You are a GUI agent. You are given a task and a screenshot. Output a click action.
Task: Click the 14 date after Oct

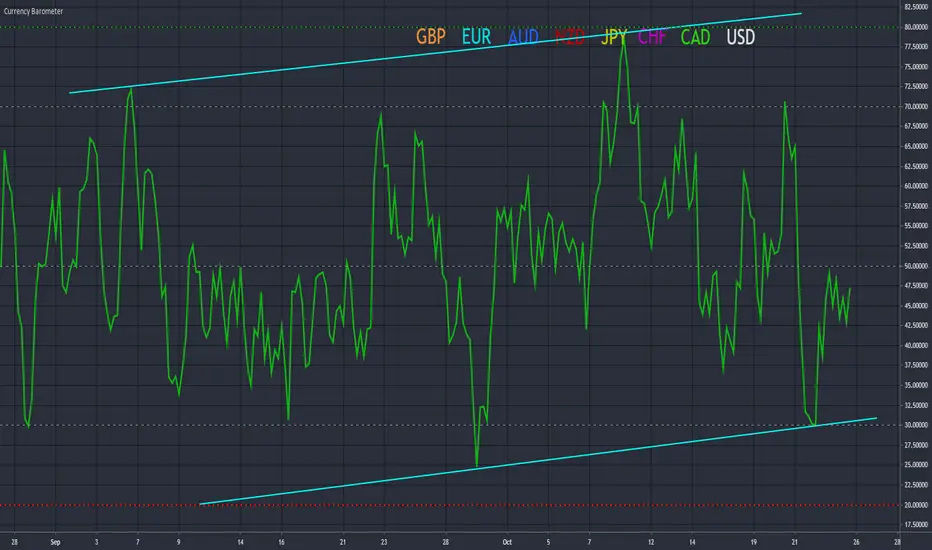692,542
